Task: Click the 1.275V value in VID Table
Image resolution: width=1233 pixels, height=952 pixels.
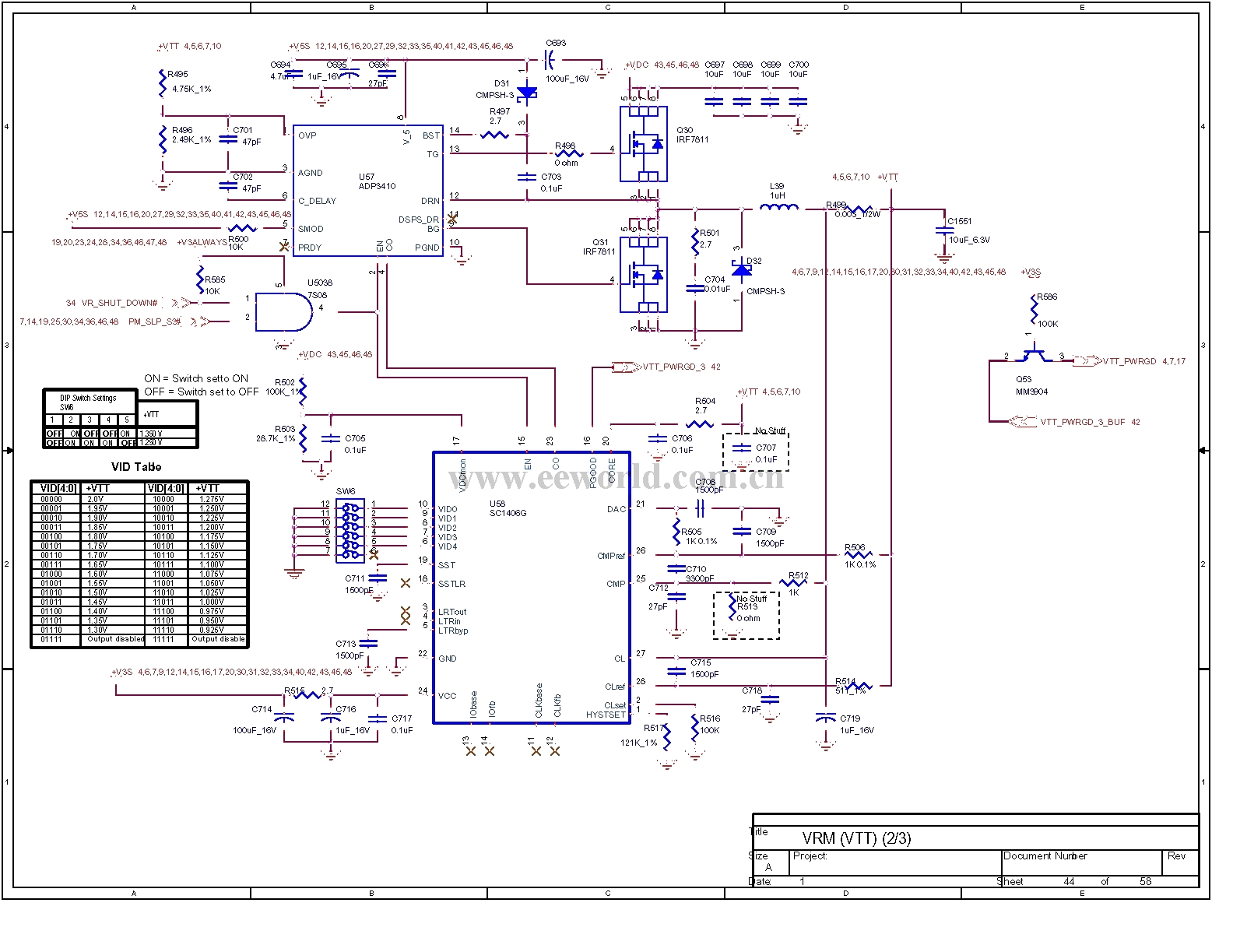Action: pyautogui.click(x=210, y=499)
